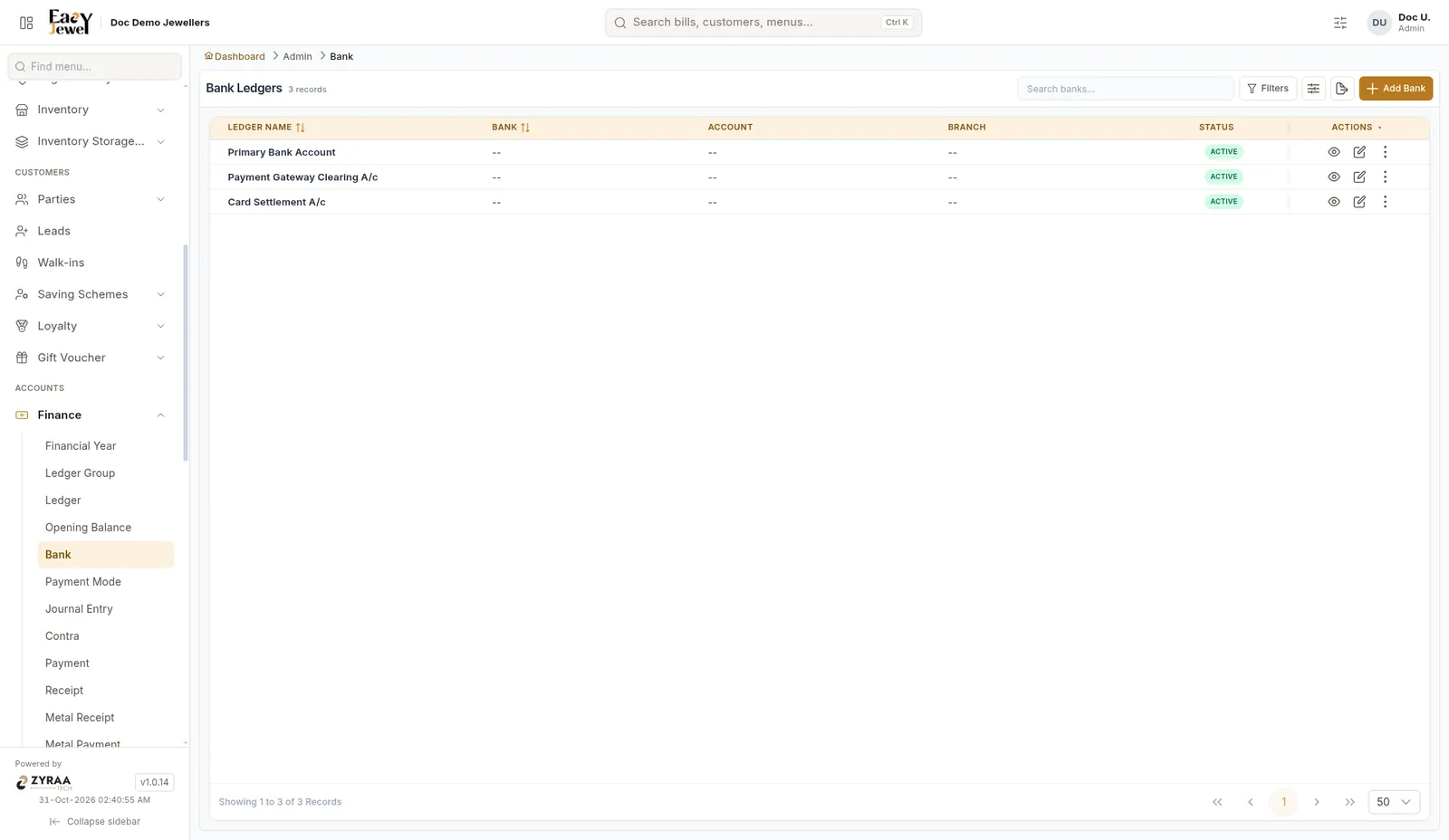
Task: Focus the Find menu search field
Action: tap(94, 66)
